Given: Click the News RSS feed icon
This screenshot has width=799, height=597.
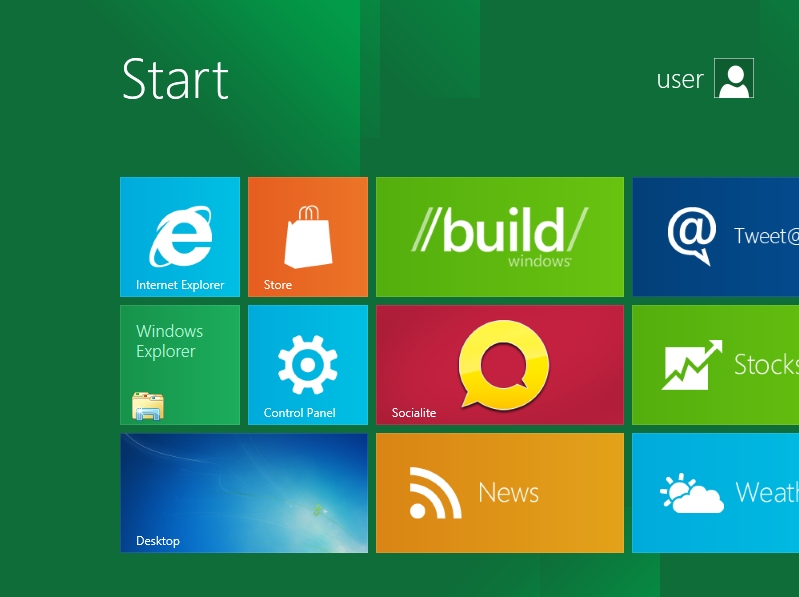Looking at the screenshot, I should click(x=435, y=493).
